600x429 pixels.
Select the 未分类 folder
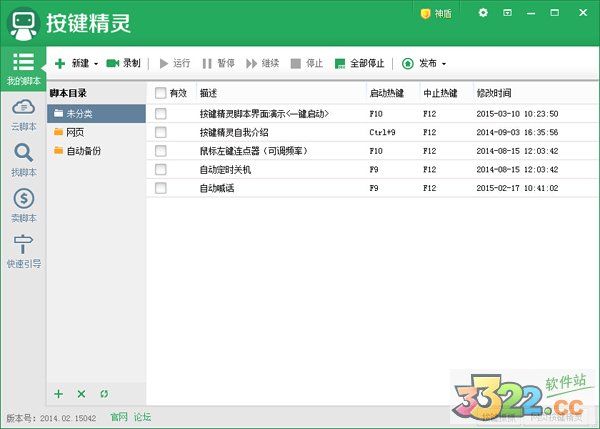[x=96, y=114]
